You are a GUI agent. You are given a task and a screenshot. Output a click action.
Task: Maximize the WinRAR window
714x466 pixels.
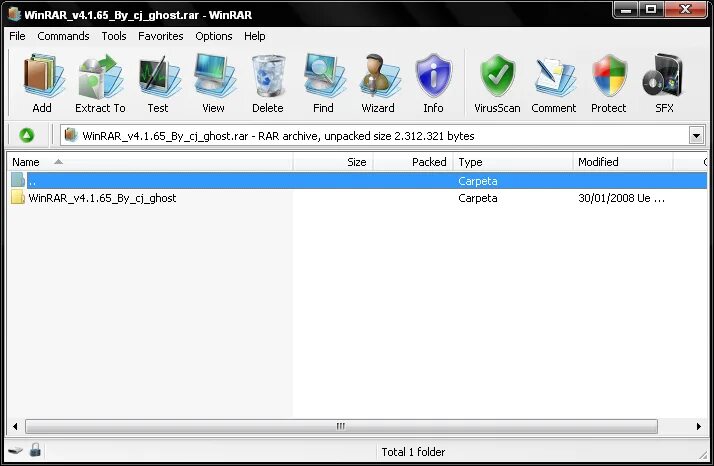pyautogui.click(x=651, y=9)
